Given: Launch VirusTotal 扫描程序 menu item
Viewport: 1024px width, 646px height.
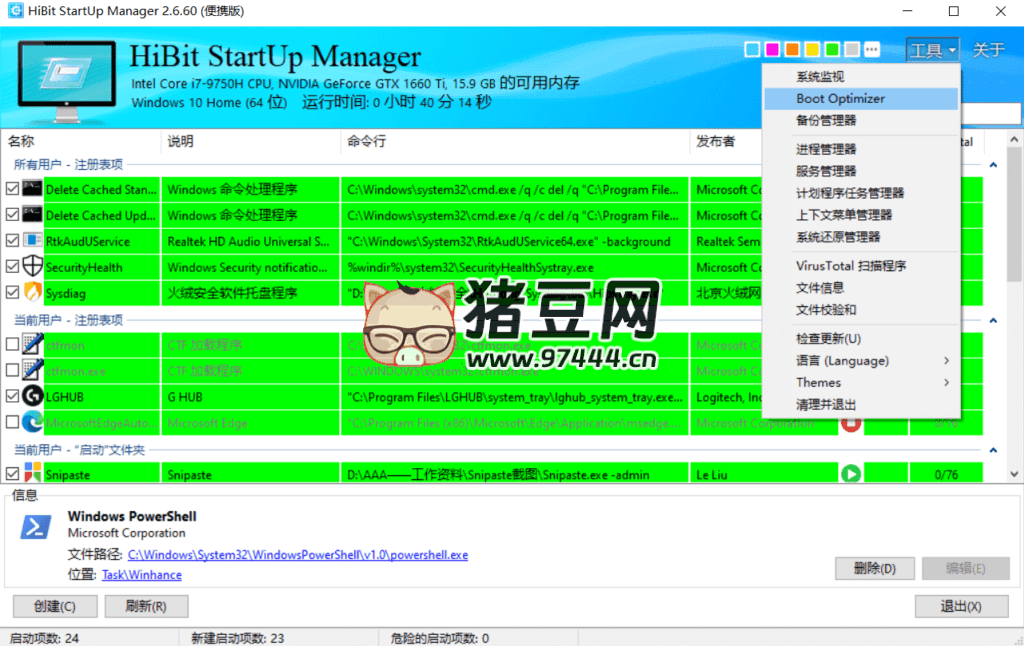Looking at the screenshot, I should (861, 266).
